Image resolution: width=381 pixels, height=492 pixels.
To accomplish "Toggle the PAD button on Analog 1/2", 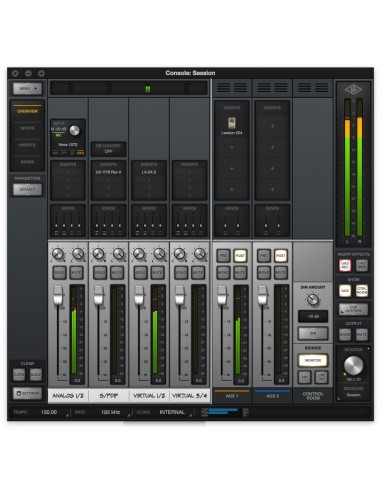I will click(x=81, y=153).
